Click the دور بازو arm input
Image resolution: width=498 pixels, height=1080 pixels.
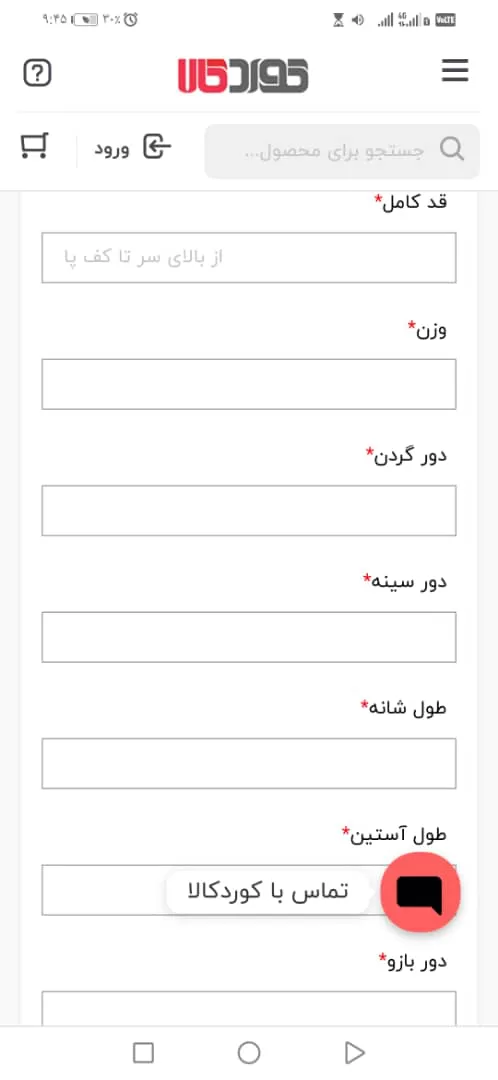point(249,1008)
